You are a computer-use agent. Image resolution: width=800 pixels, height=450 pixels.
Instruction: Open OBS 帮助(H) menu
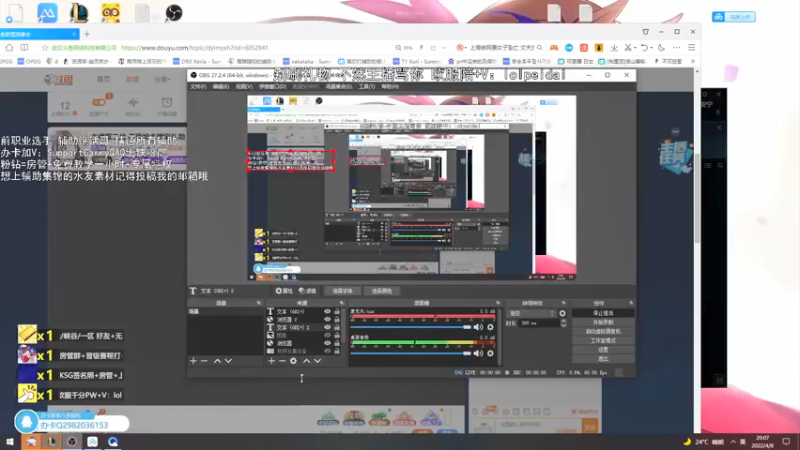pyautogui.click(x=390, y=87)
